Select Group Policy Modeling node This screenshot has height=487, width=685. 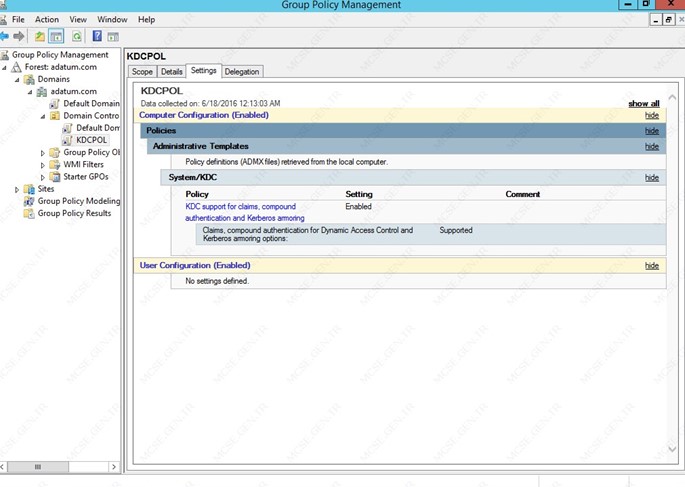(x=79, y=201)
